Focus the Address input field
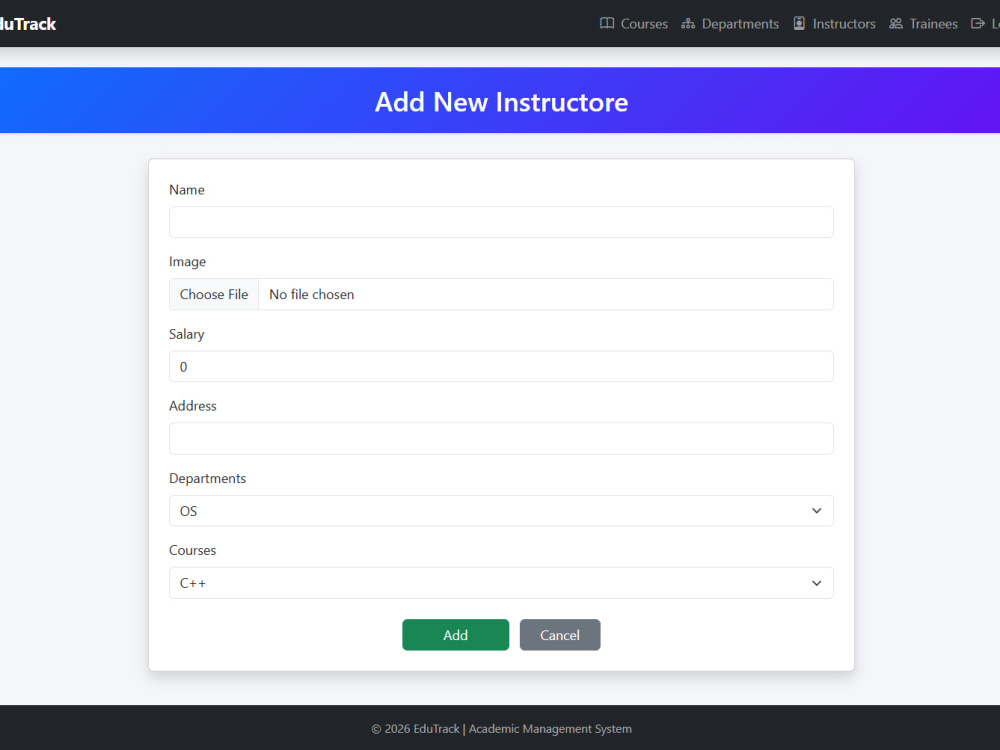 coord(501,439)
